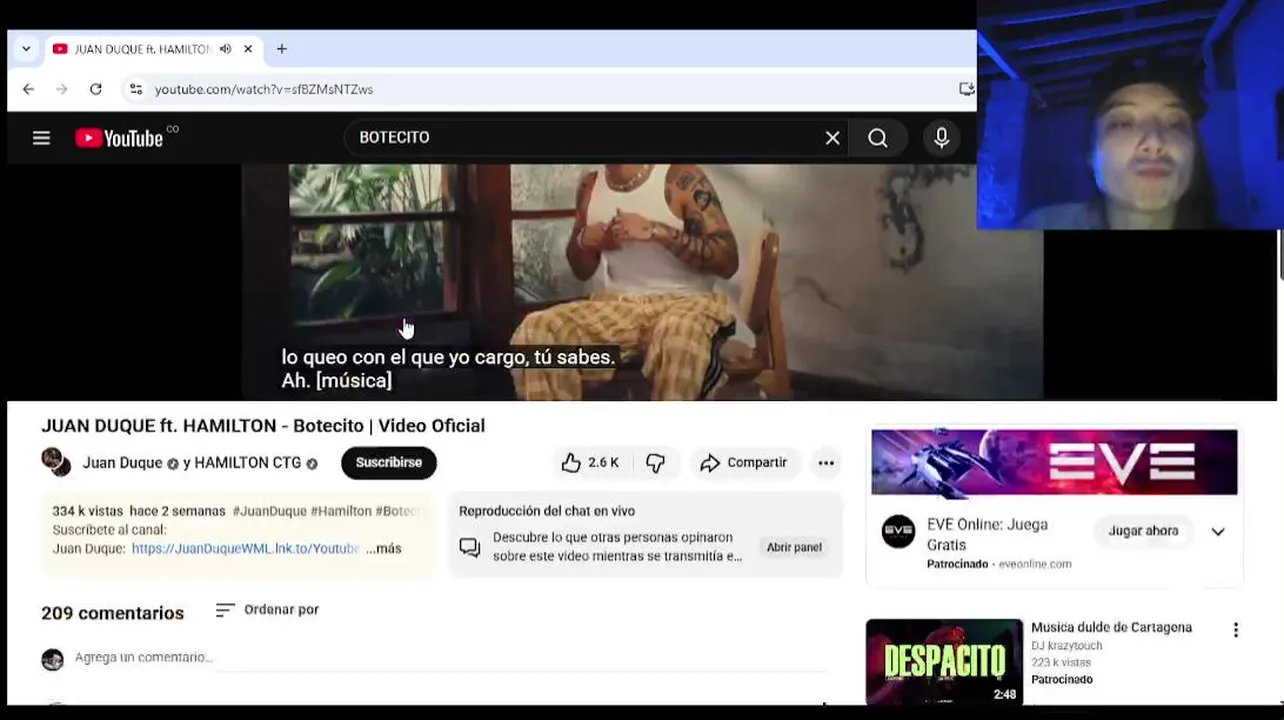Open the tab search dropdown arrow
The width and height of the screenshot is (1284, 720).
tap(26, 49)
